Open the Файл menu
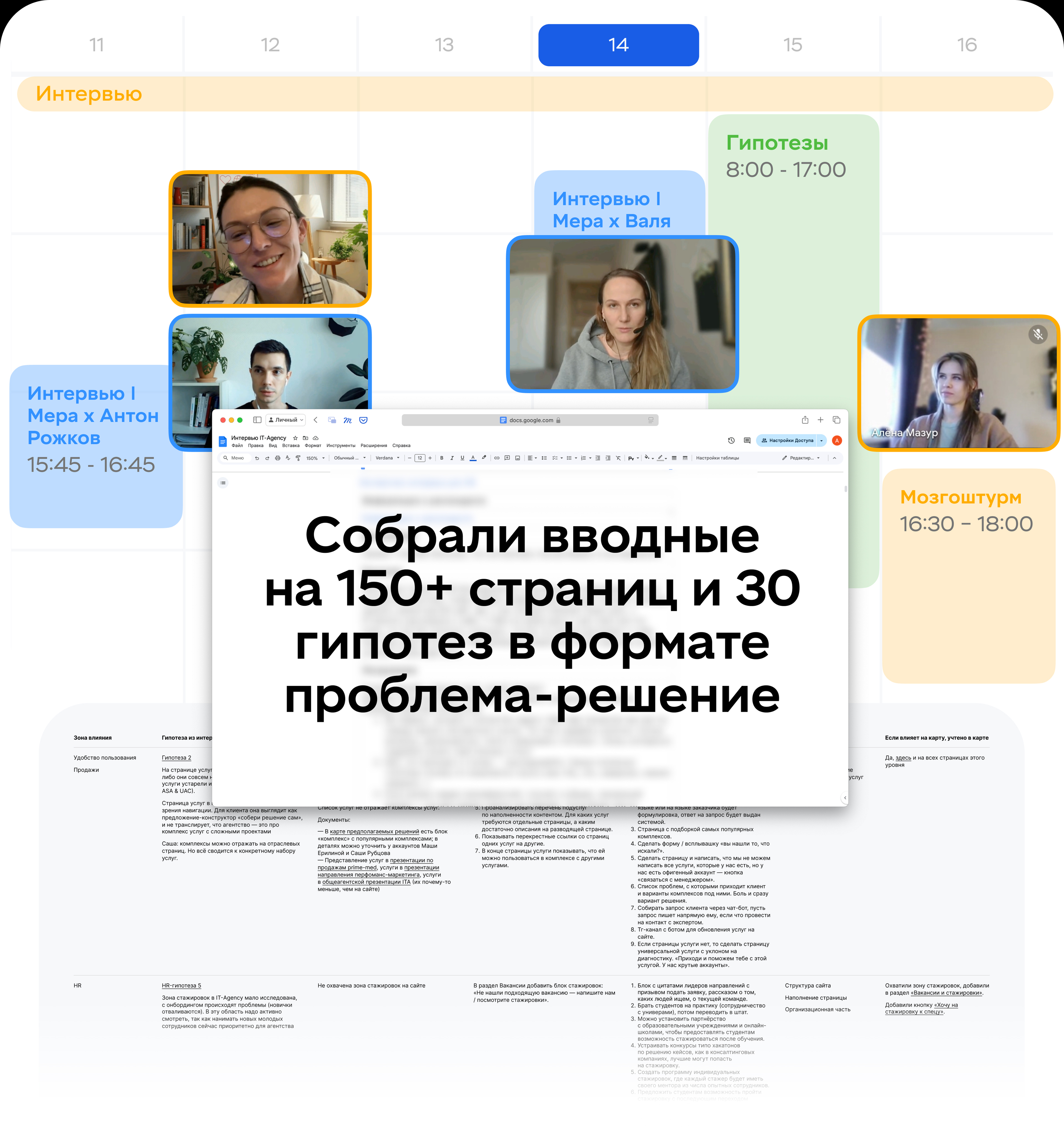Screen dimensions: 1064x1130 tap(237, 446)
